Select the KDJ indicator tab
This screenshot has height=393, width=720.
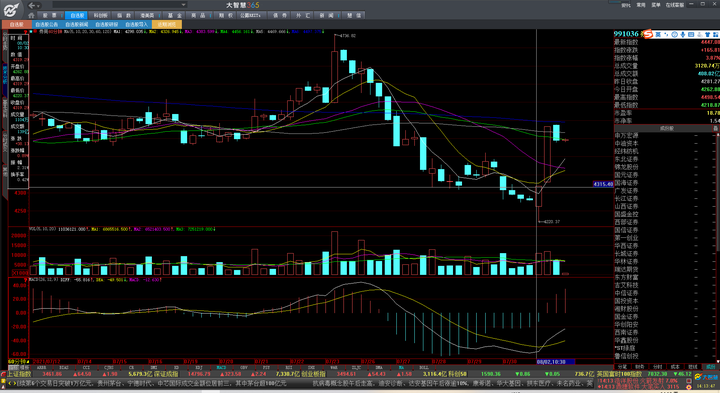[x=199, y=368]
